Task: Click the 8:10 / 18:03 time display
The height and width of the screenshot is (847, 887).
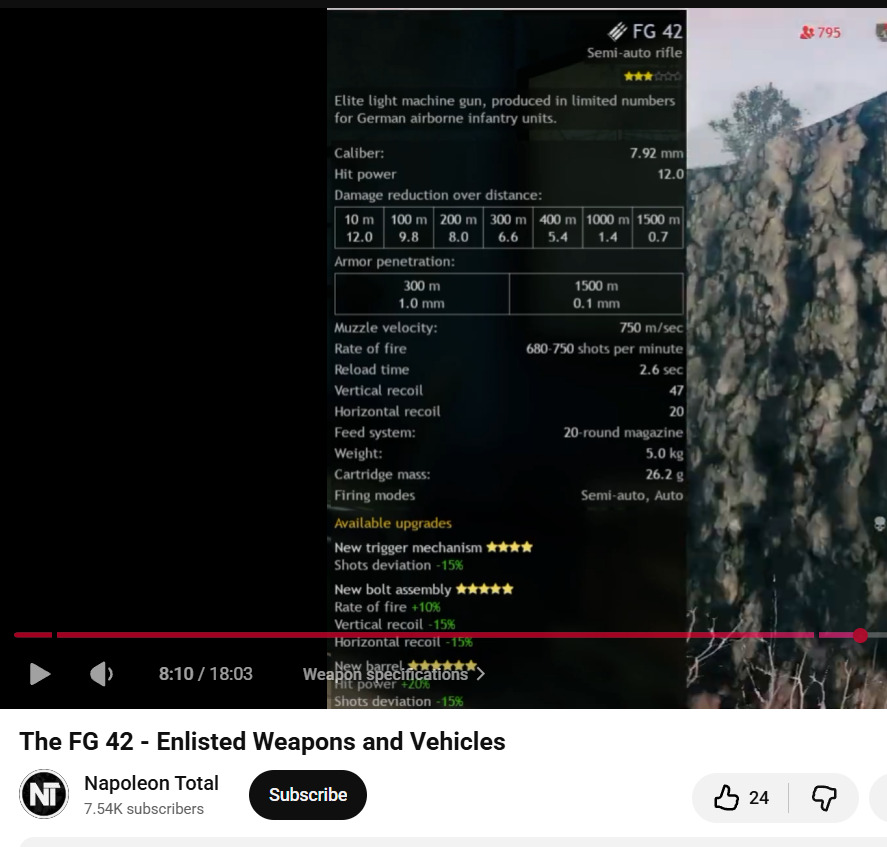Action: (x=206, y=674)
